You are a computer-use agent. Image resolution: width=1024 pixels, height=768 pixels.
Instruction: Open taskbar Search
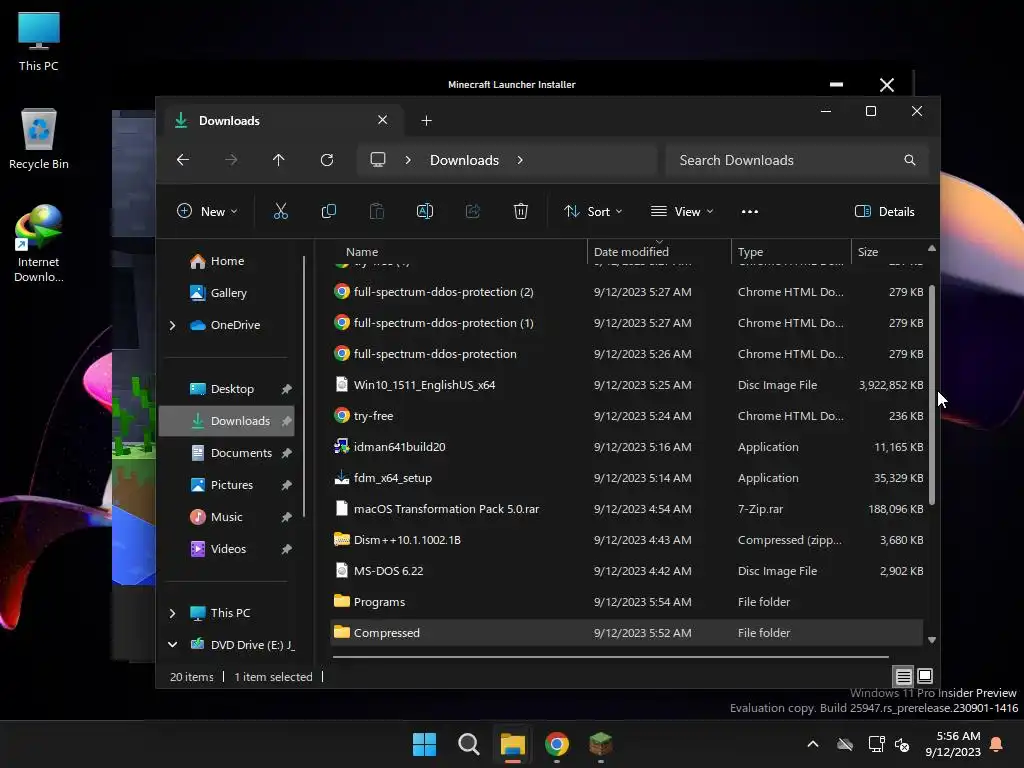469,744
